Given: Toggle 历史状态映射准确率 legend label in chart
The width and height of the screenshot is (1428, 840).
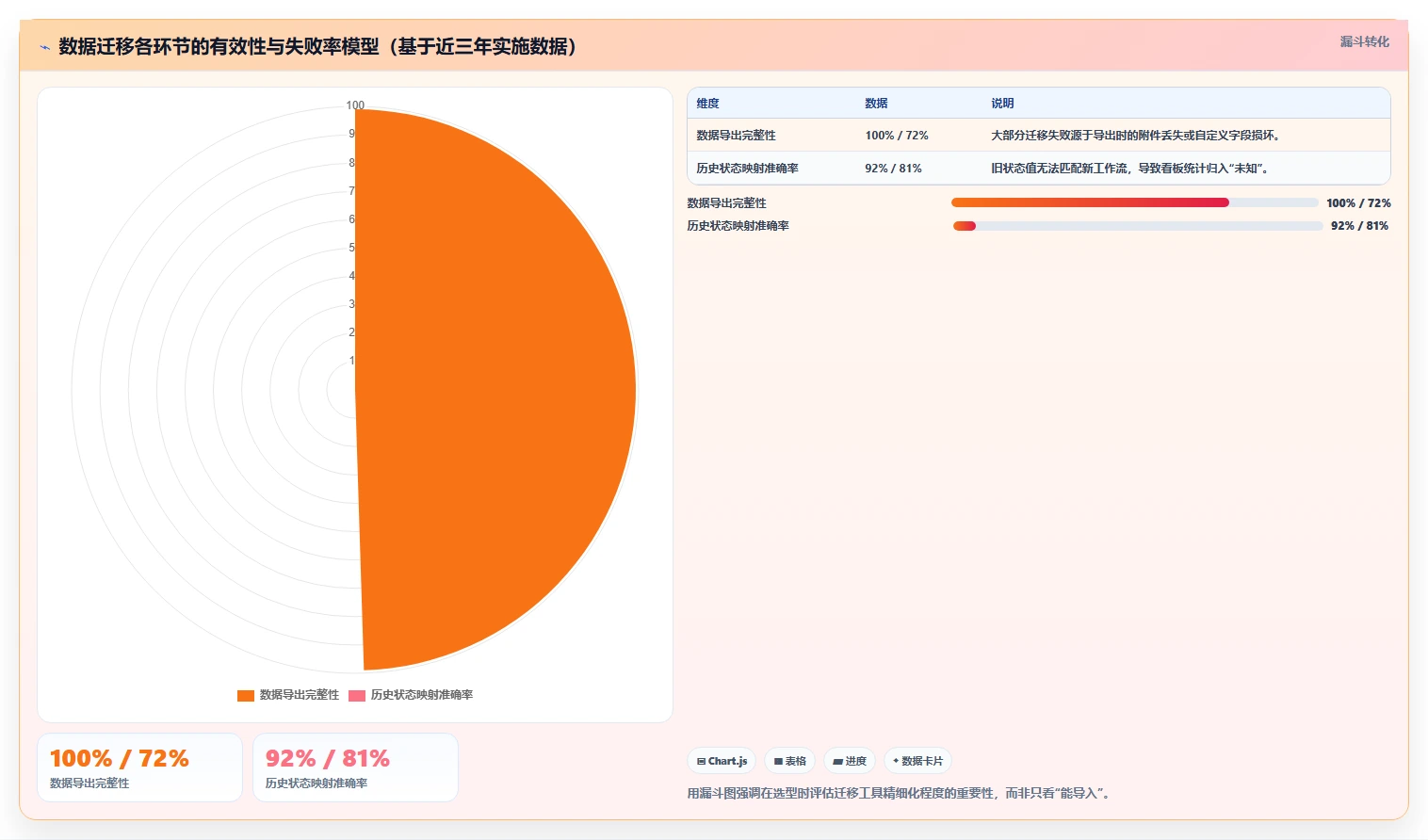Looking at the screenshot, I should click(x=422, y=695).
